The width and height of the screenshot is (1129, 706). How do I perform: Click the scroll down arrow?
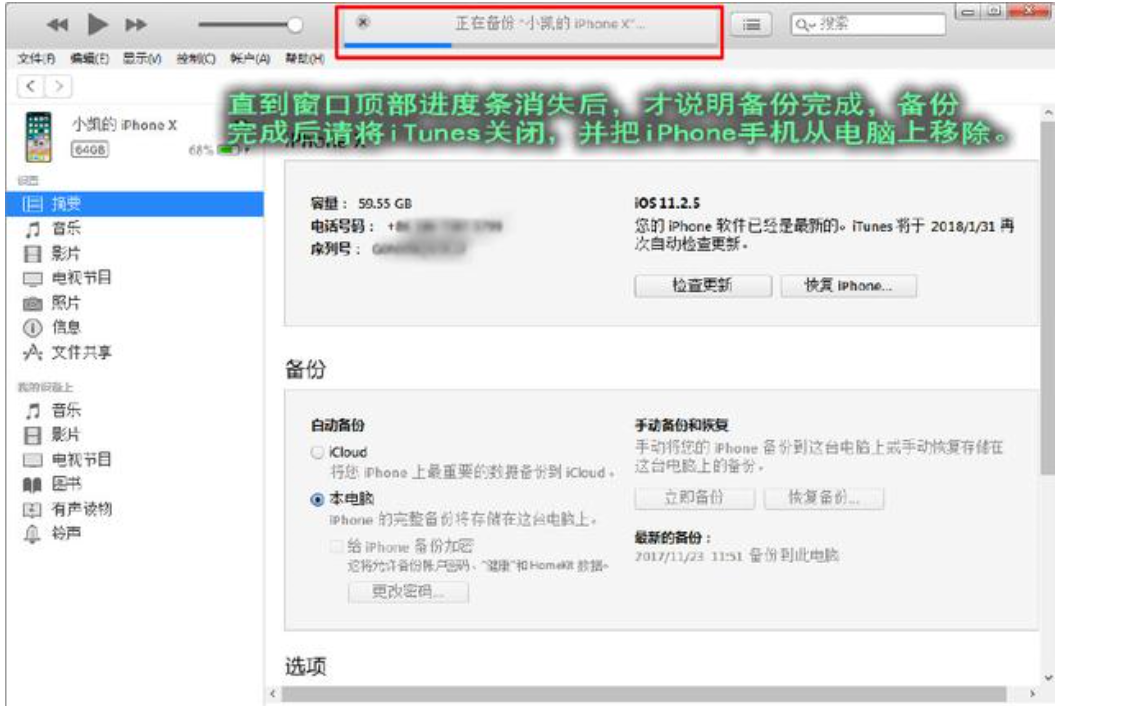pos(1048,677)
